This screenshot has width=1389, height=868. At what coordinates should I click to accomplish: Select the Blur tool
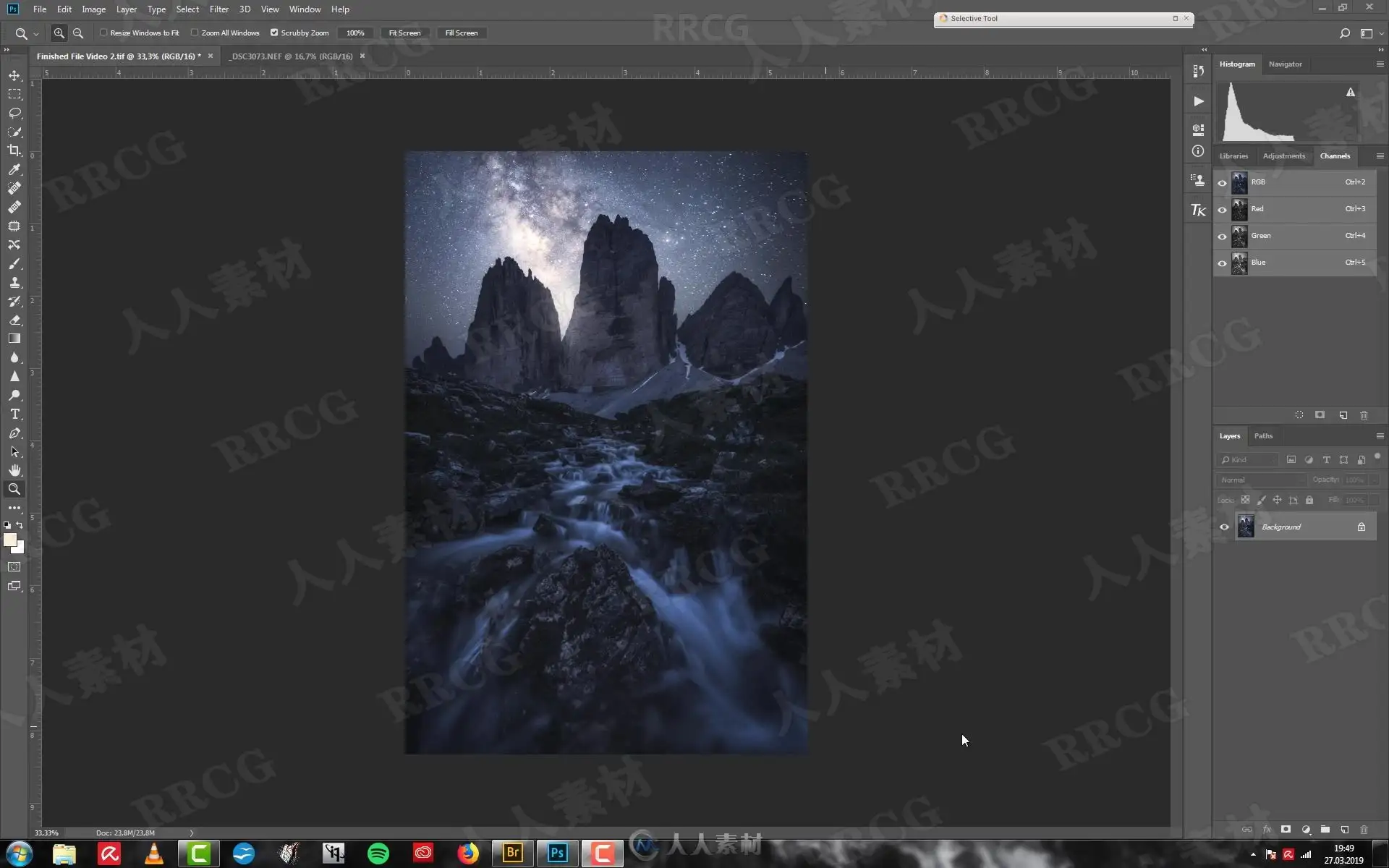pyautogui.click(x=14, y=357)
